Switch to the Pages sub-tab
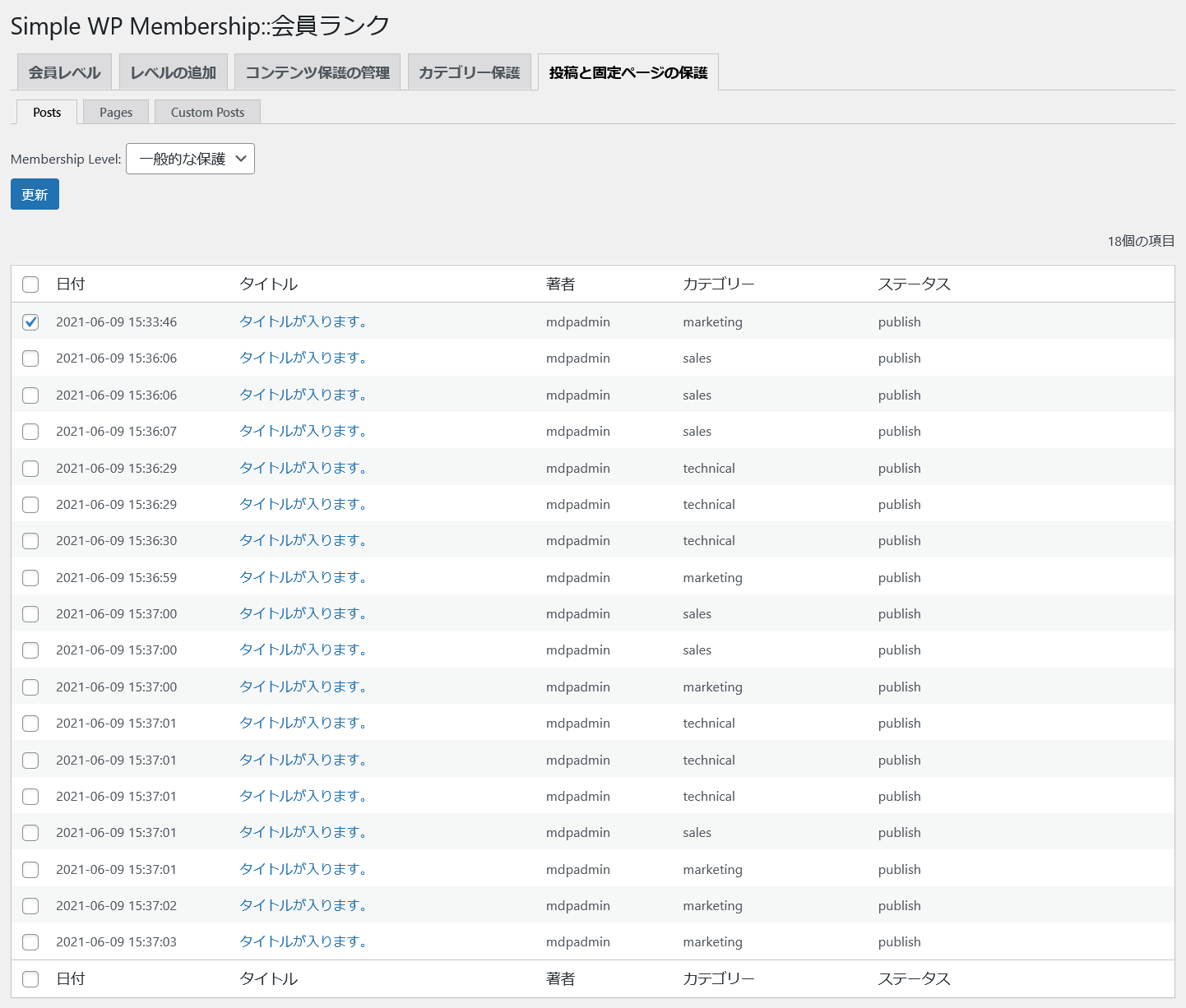 116,113
